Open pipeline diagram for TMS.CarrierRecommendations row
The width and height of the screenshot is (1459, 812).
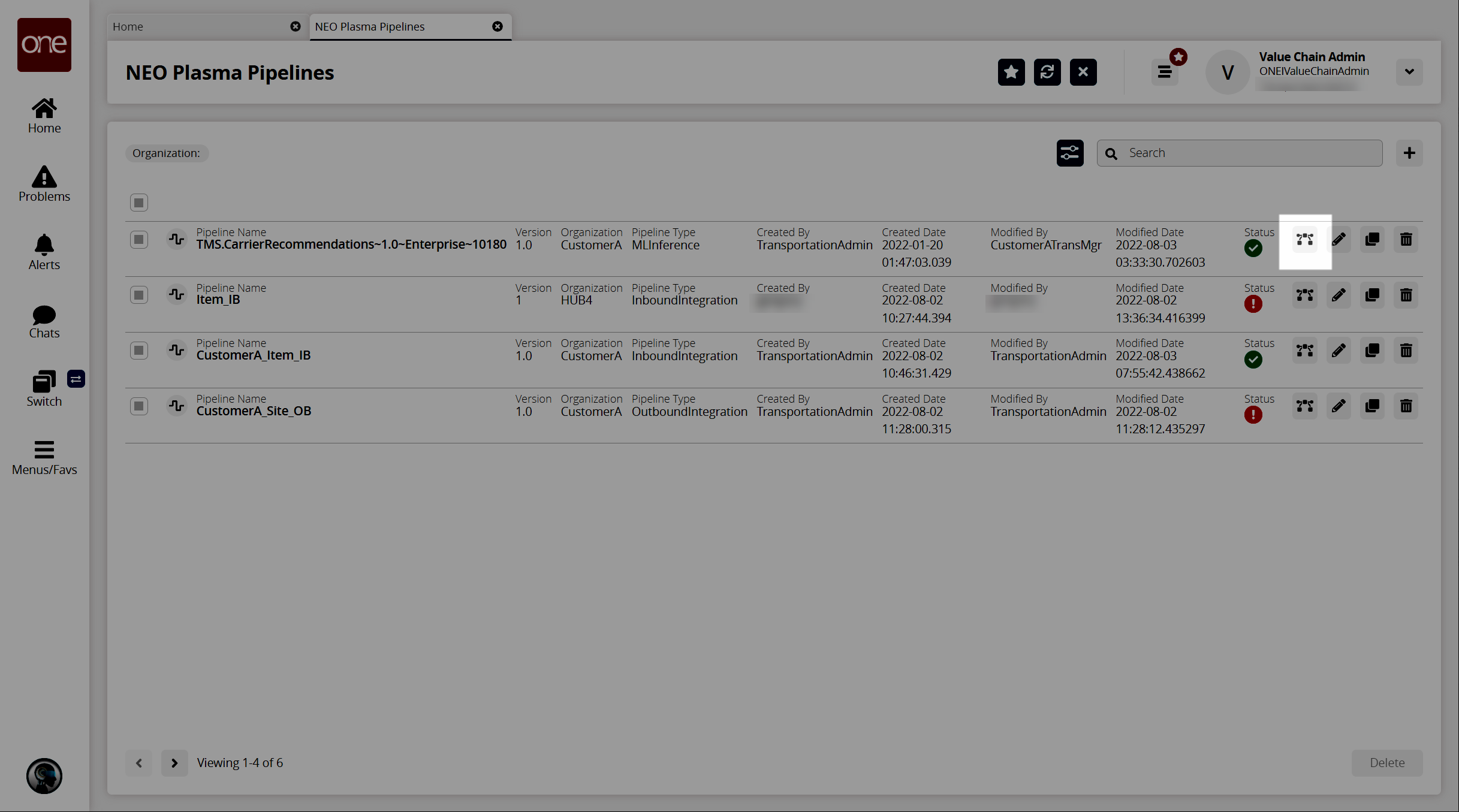(1305, 240)
